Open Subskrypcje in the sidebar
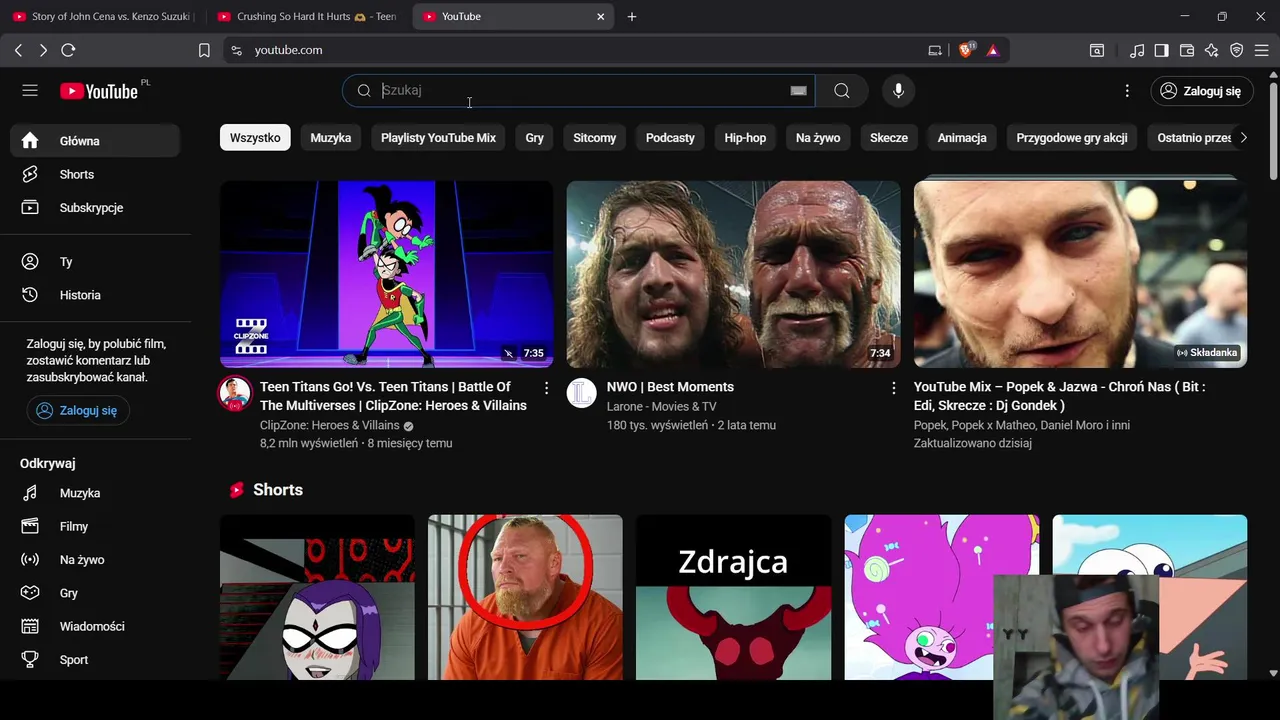This screenshot has height=720, width=1280. point(95,208)
